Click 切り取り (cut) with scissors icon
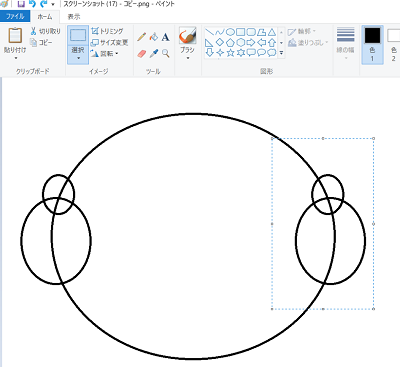Viewport: 400px width, 367px height. click(x=45, y=31)
